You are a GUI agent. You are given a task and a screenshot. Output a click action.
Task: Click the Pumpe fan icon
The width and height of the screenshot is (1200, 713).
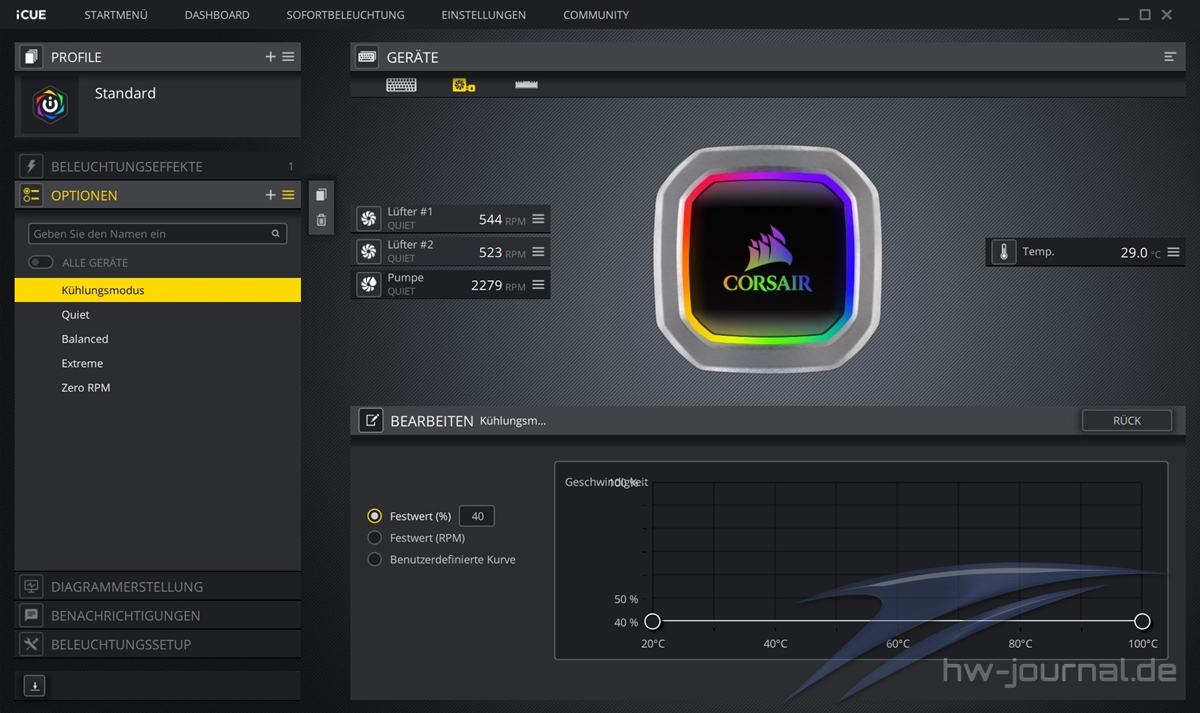point(369,285)
